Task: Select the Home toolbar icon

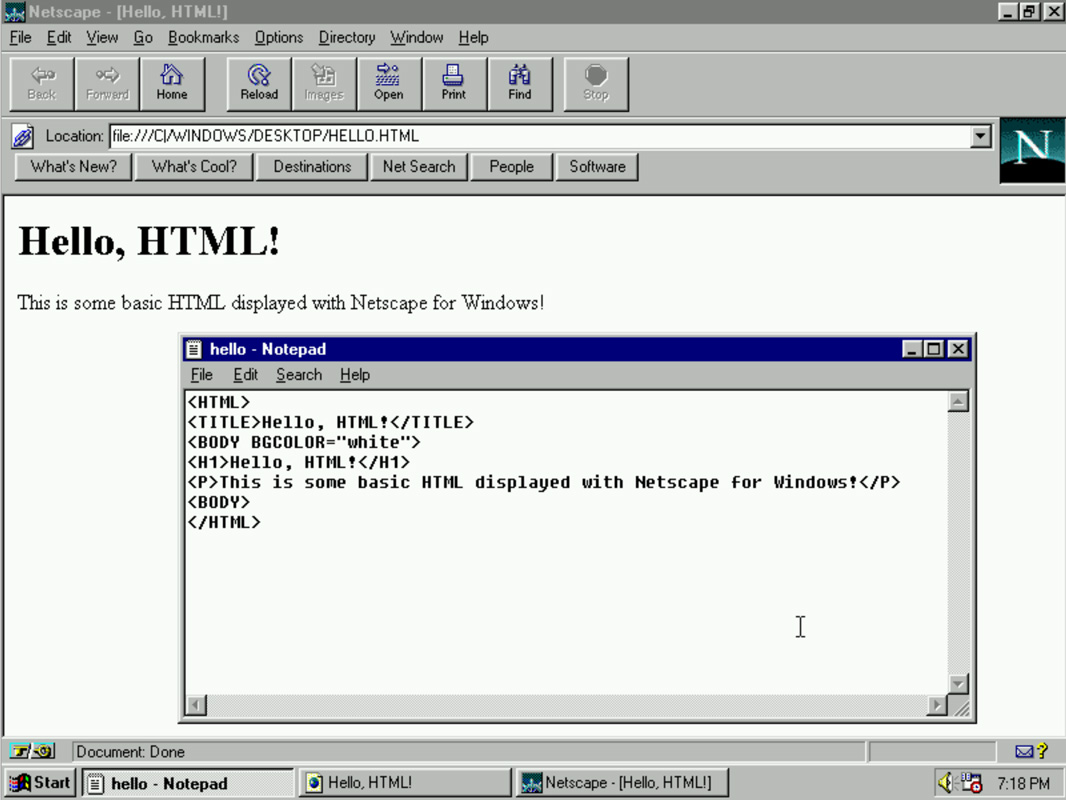Action: click(x=172, y=83)
